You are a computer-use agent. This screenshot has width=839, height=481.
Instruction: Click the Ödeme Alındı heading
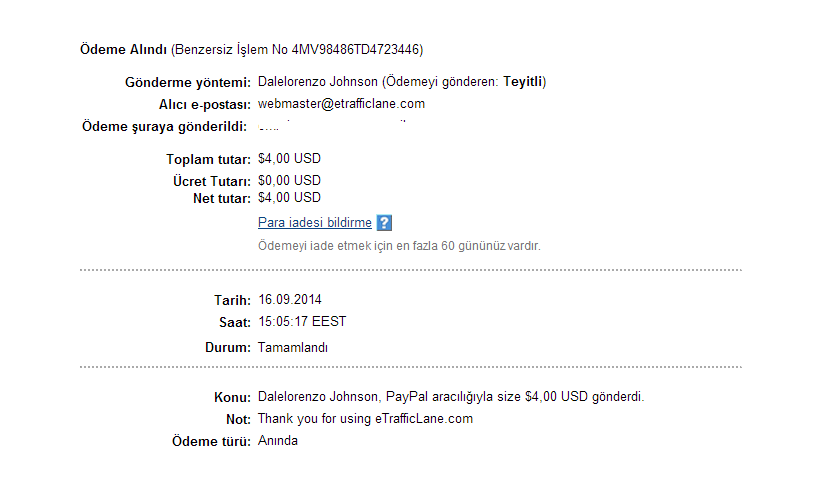(124, 50)
